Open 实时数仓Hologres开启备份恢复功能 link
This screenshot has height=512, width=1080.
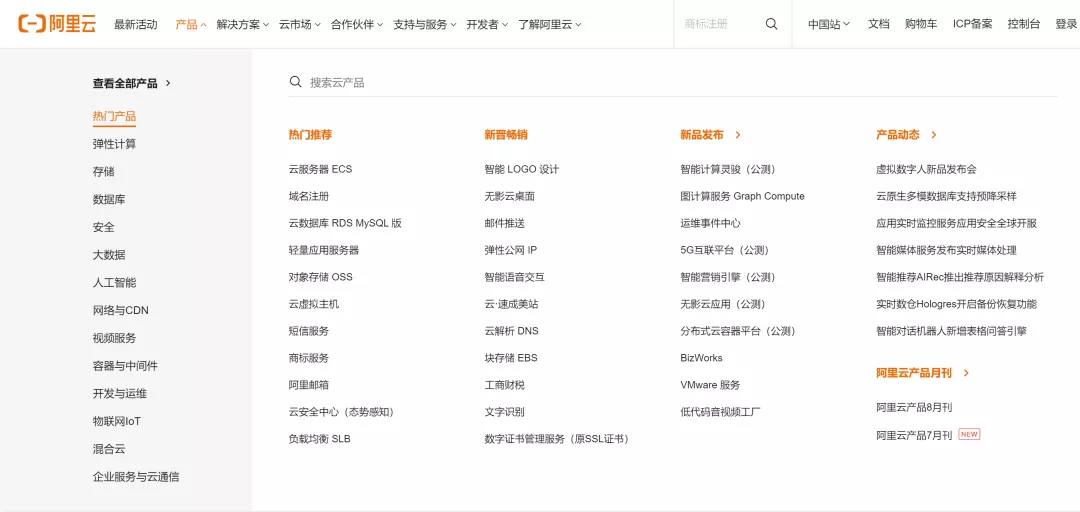(x=956, y=304)
